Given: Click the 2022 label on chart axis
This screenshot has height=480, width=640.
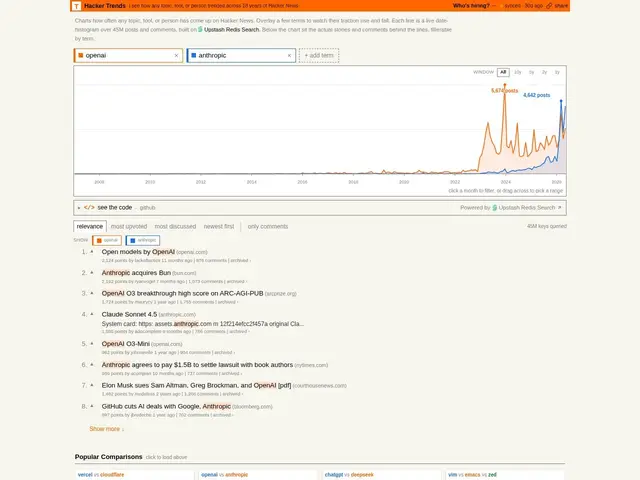Looking at the screenshot, I should [455, 182].
